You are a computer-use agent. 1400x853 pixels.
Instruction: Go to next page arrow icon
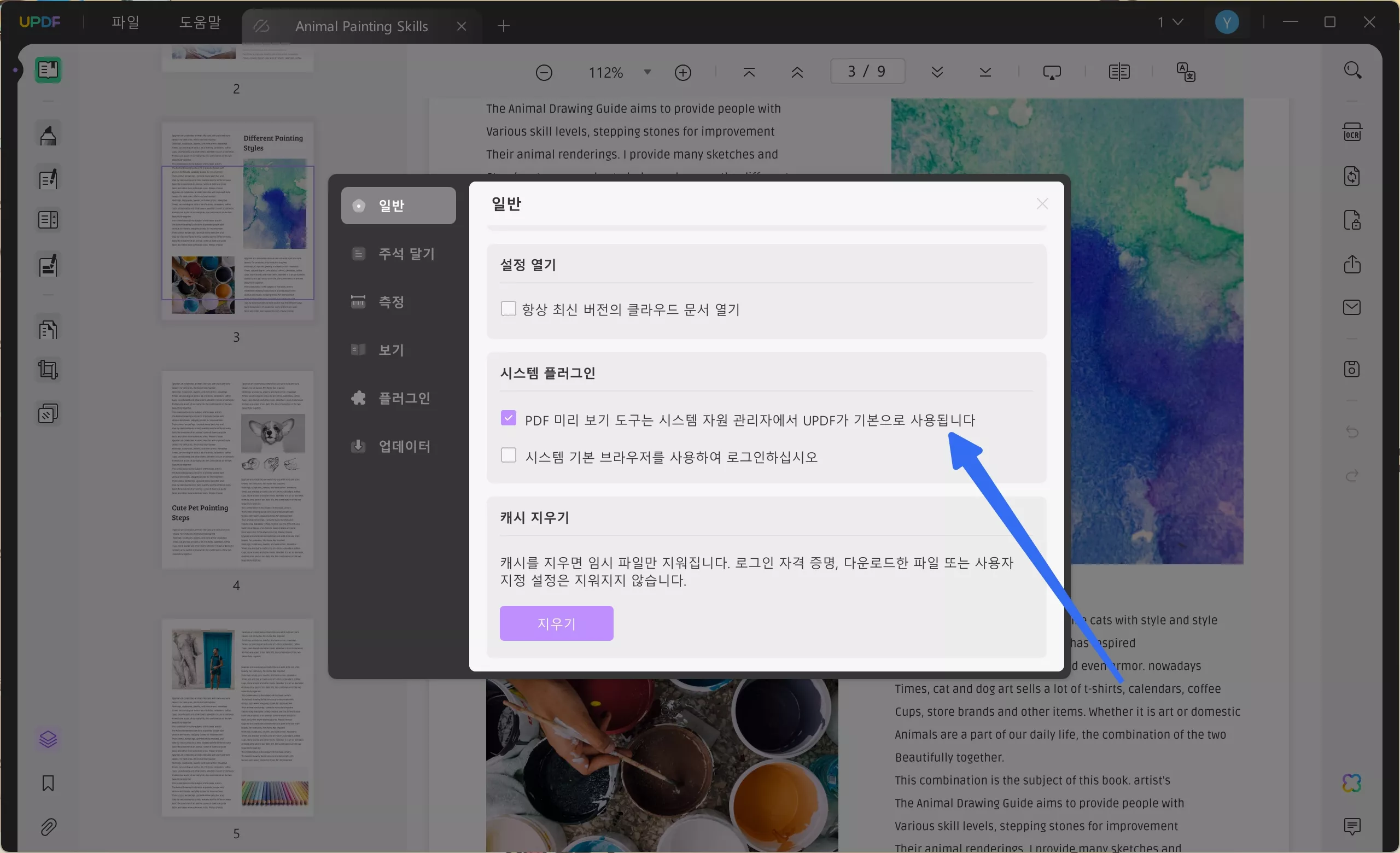coord(937,72)
